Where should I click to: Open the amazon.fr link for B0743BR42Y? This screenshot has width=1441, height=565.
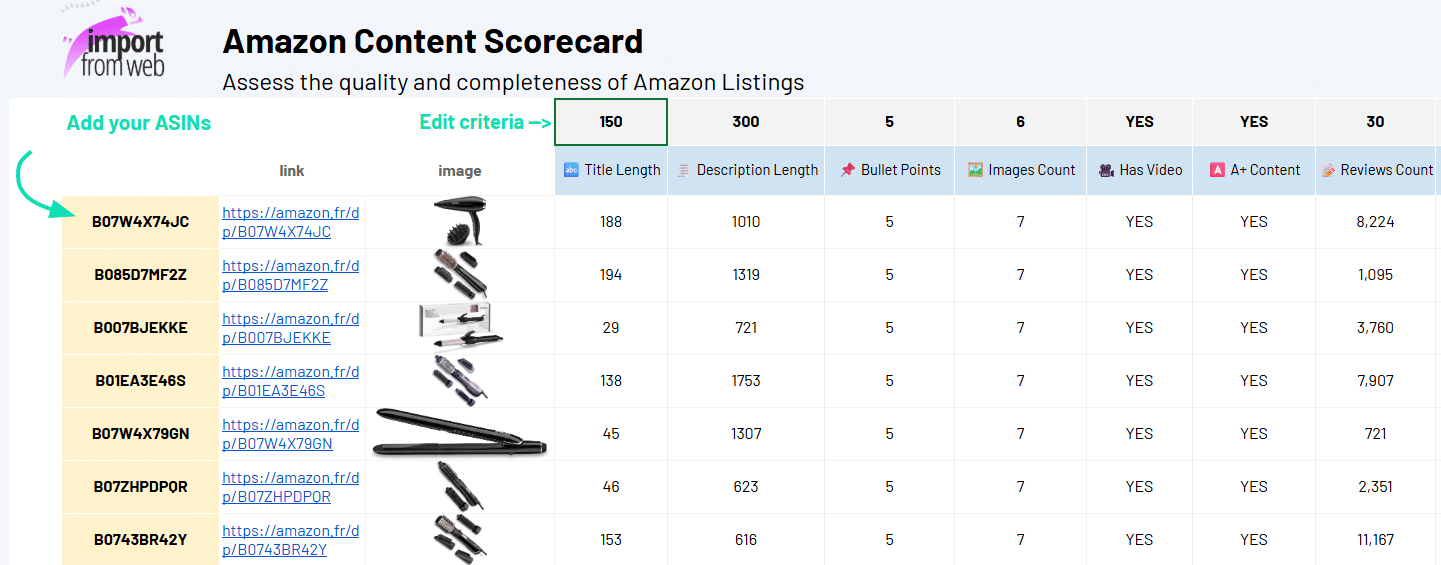(x=290, y=540)
